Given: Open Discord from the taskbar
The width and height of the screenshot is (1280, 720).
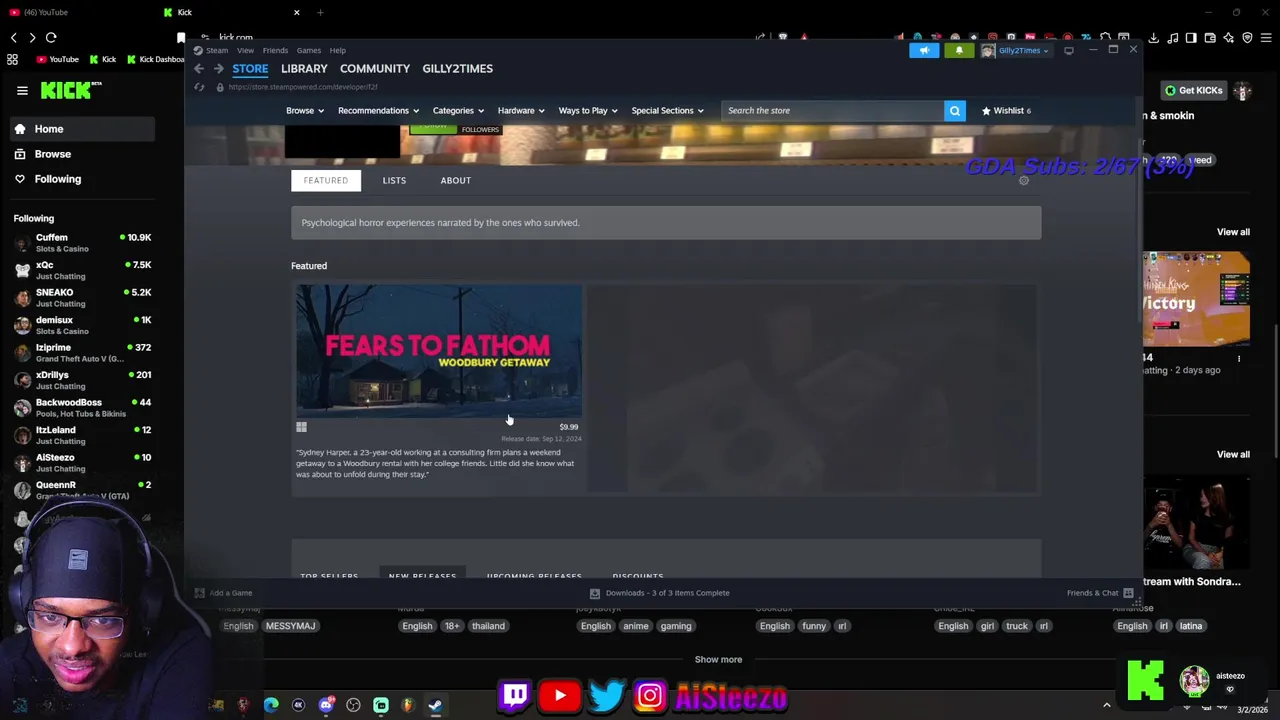Looking at the screenshot, I should pos(326,705).
